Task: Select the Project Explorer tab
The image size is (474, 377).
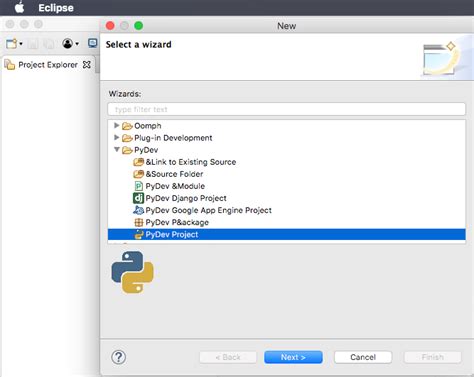Action: coord(48,65)
